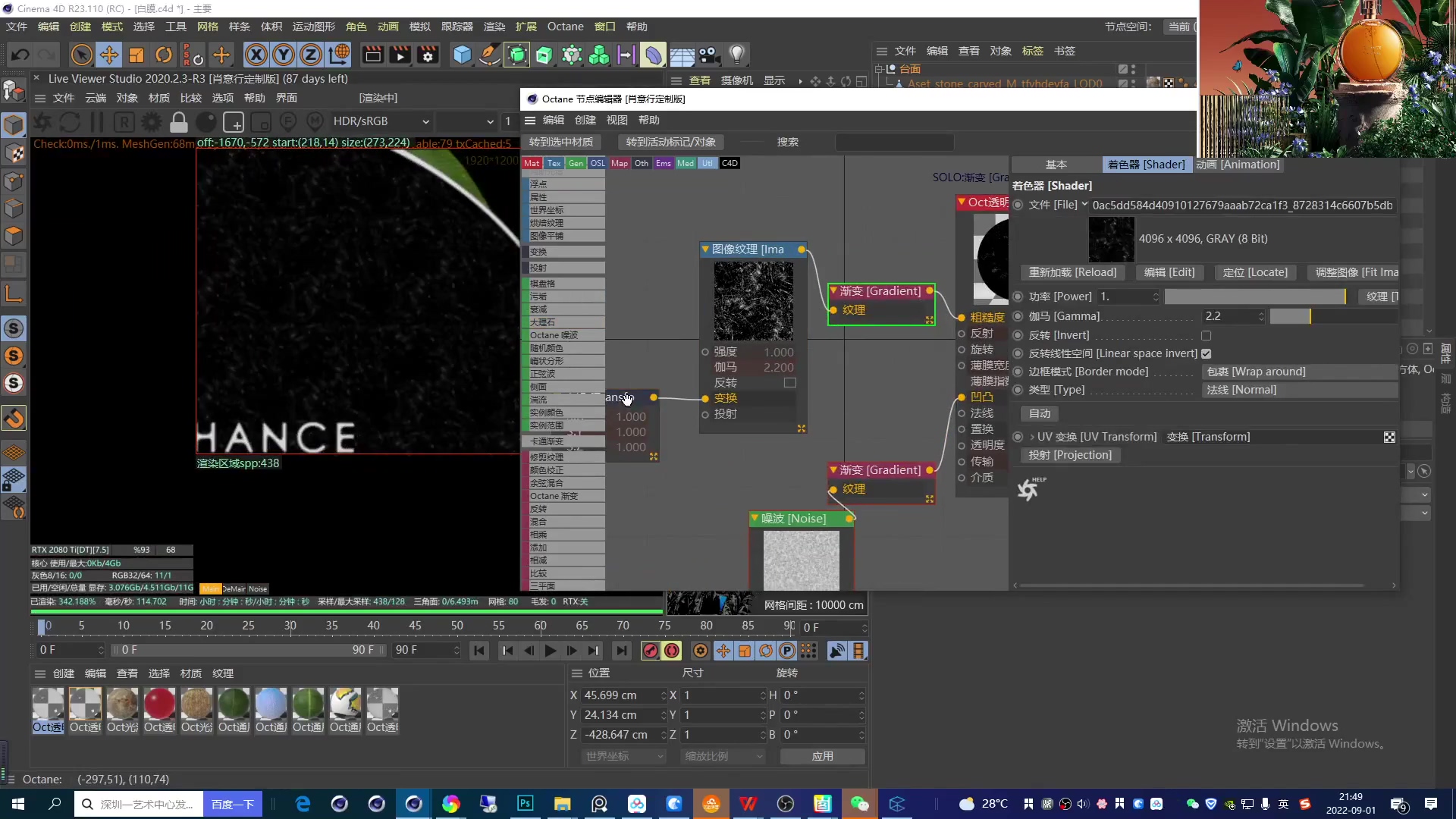Click 定位 [Locate] button

[x=1255, y=272]
